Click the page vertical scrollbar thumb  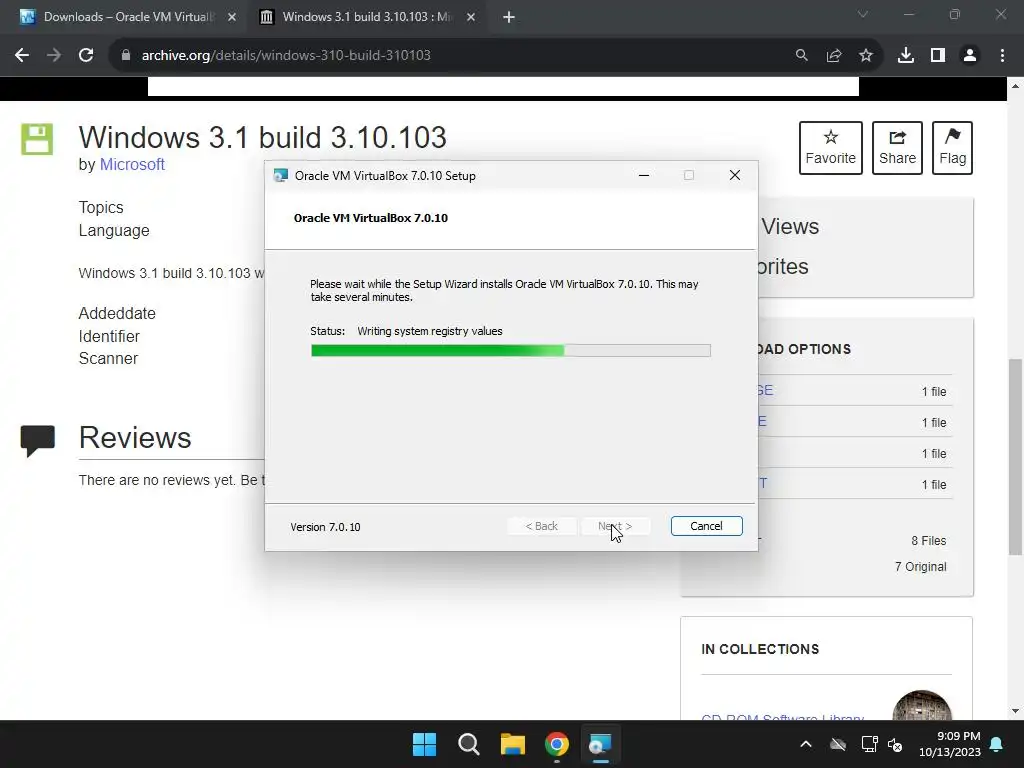(1016, 457)
